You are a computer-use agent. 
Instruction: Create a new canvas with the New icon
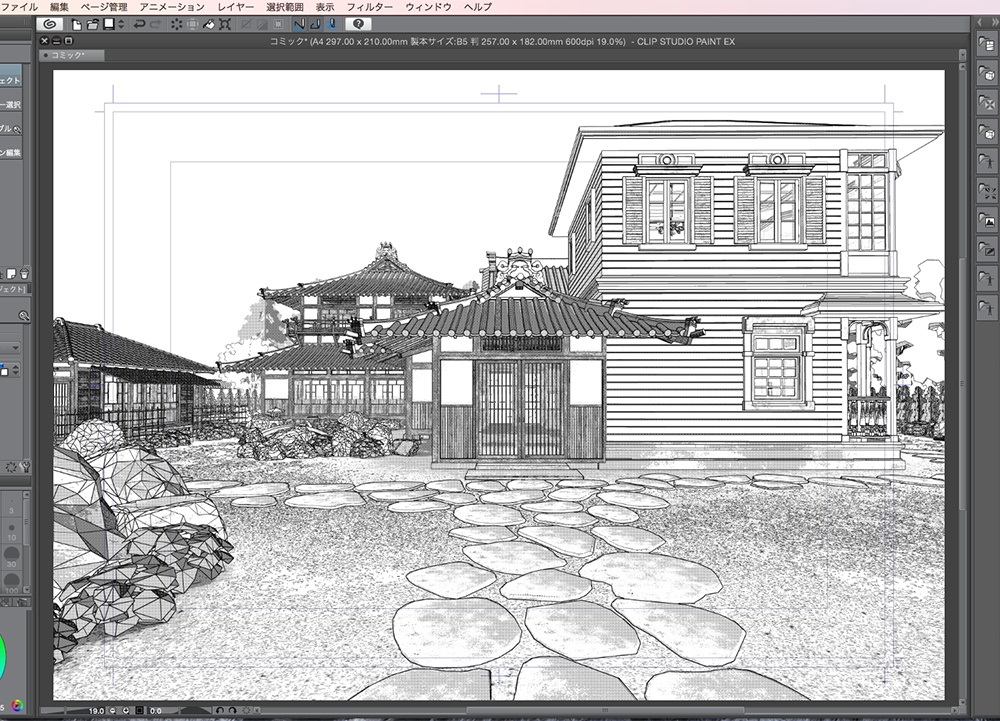click(x=77, y=23)
